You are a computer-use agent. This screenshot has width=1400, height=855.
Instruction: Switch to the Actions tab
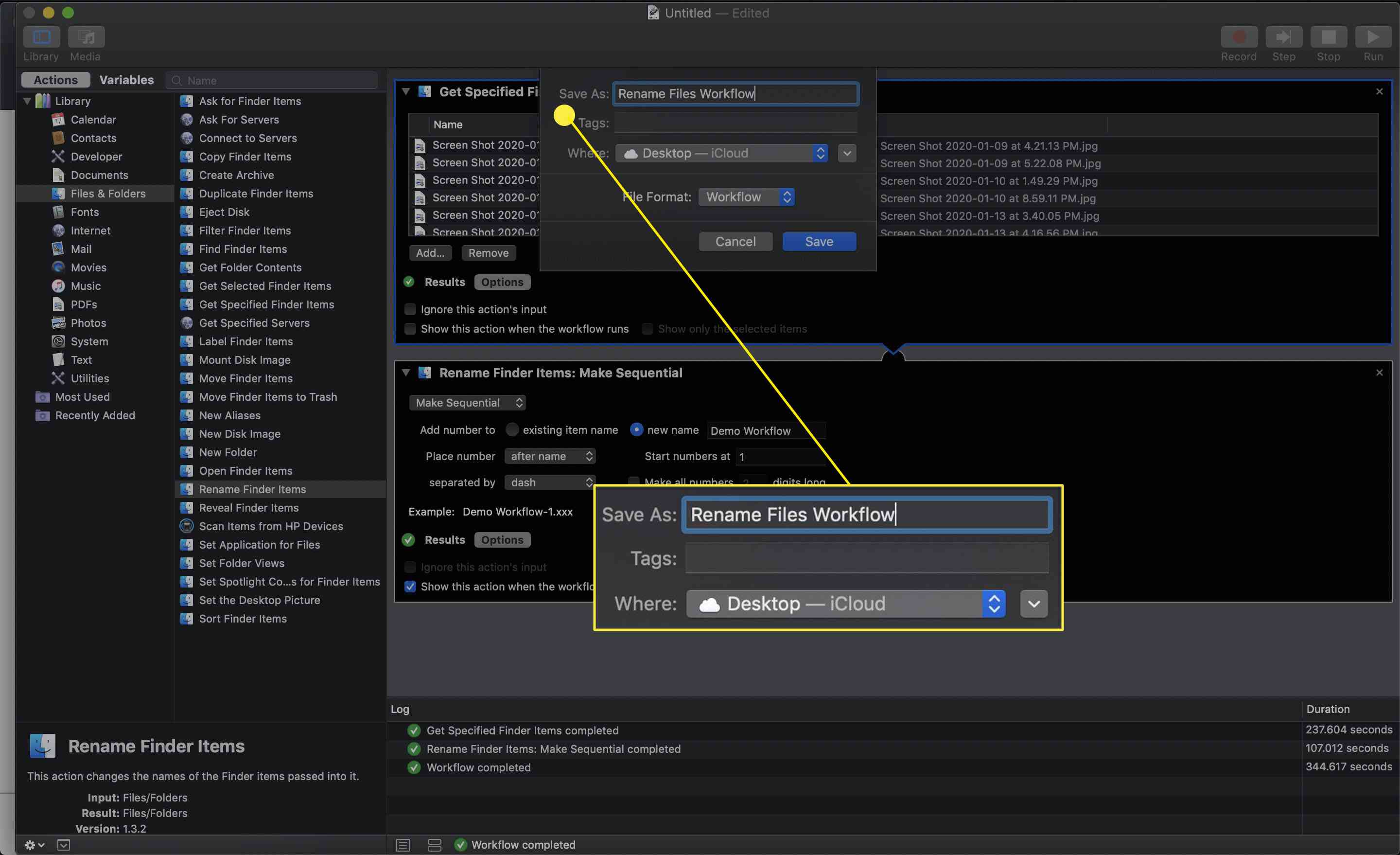coord(56,80)
